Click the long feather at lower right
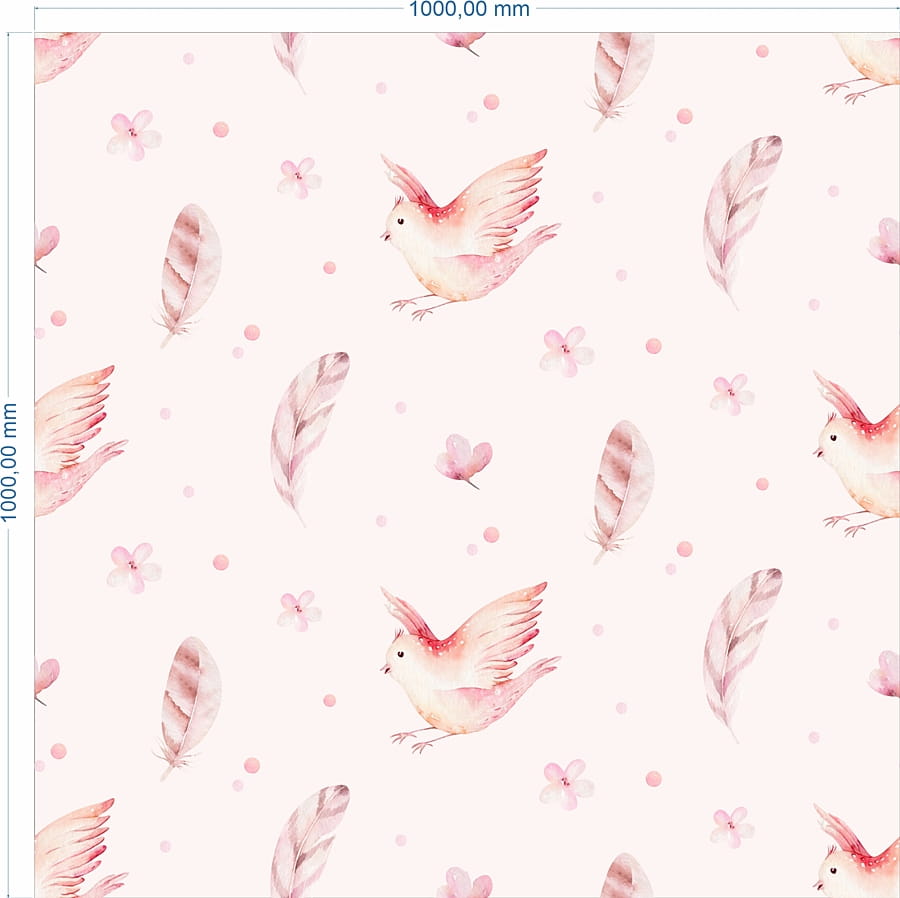900x898 pixels. click(x=742, y=655)
